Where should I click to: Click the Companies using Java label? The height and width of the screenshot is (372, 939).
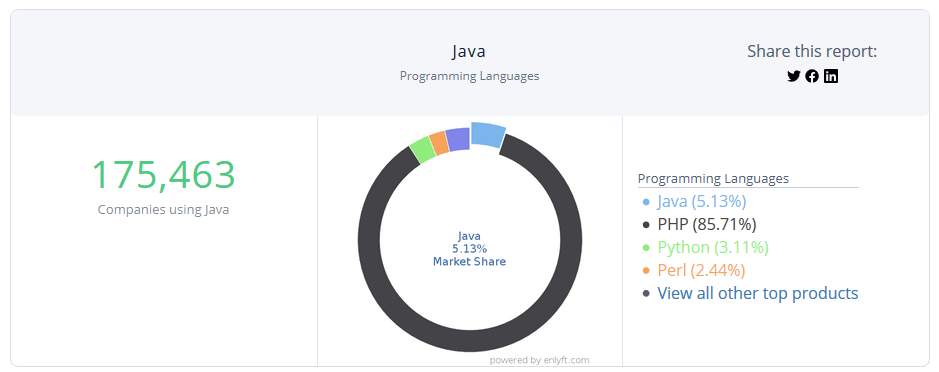[x=163, y=210]
